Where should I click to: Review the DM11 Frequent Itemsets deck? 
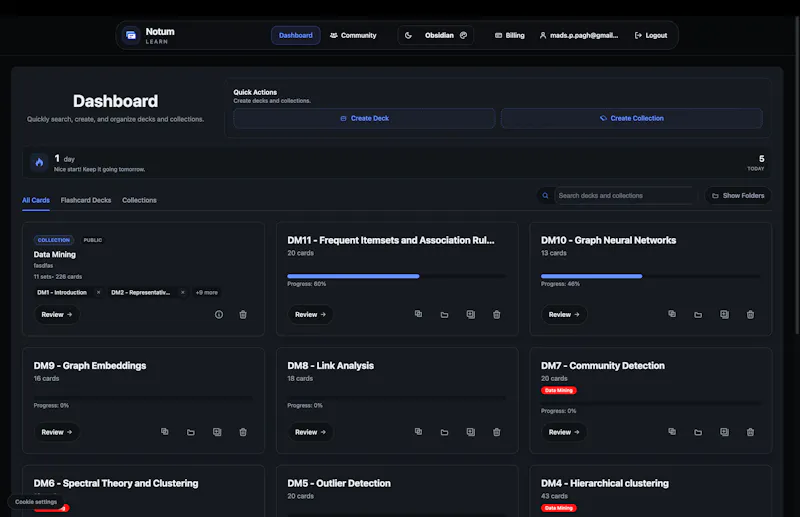tap(310, 314)
